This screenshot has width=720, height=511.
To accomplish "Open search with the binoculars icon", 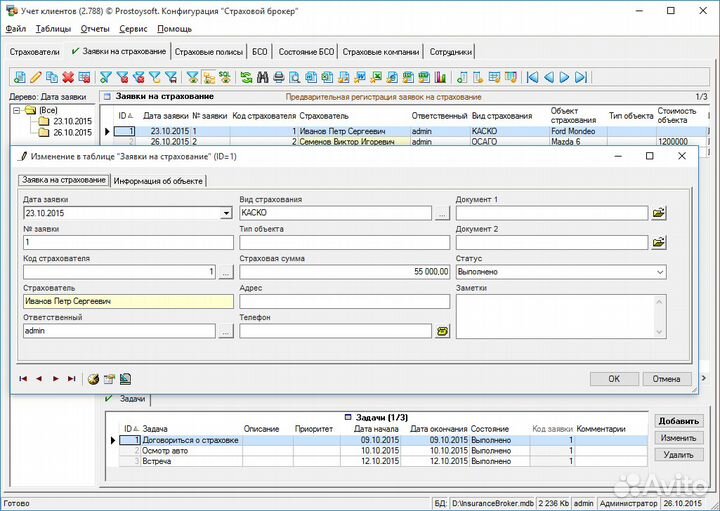I will click(263, 77).
